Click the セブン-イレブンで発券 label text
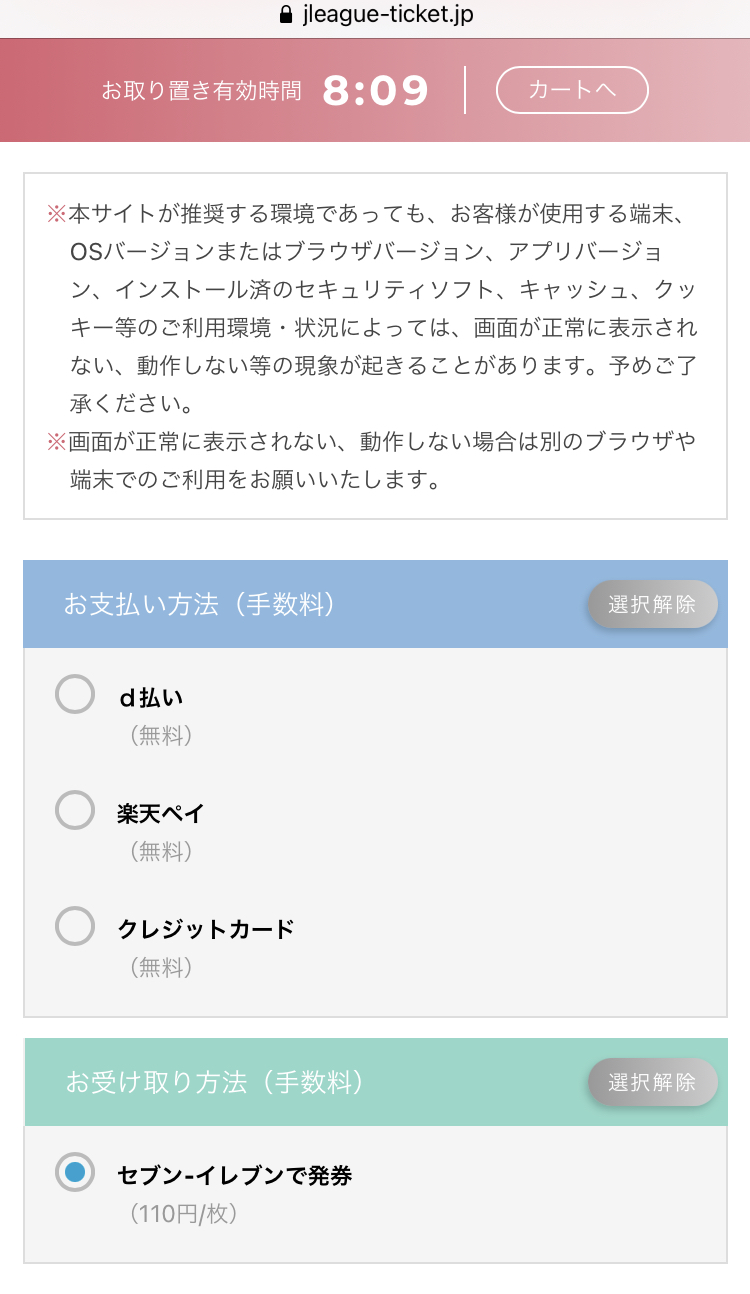The image size is (750, 1294). [234, 1175]
